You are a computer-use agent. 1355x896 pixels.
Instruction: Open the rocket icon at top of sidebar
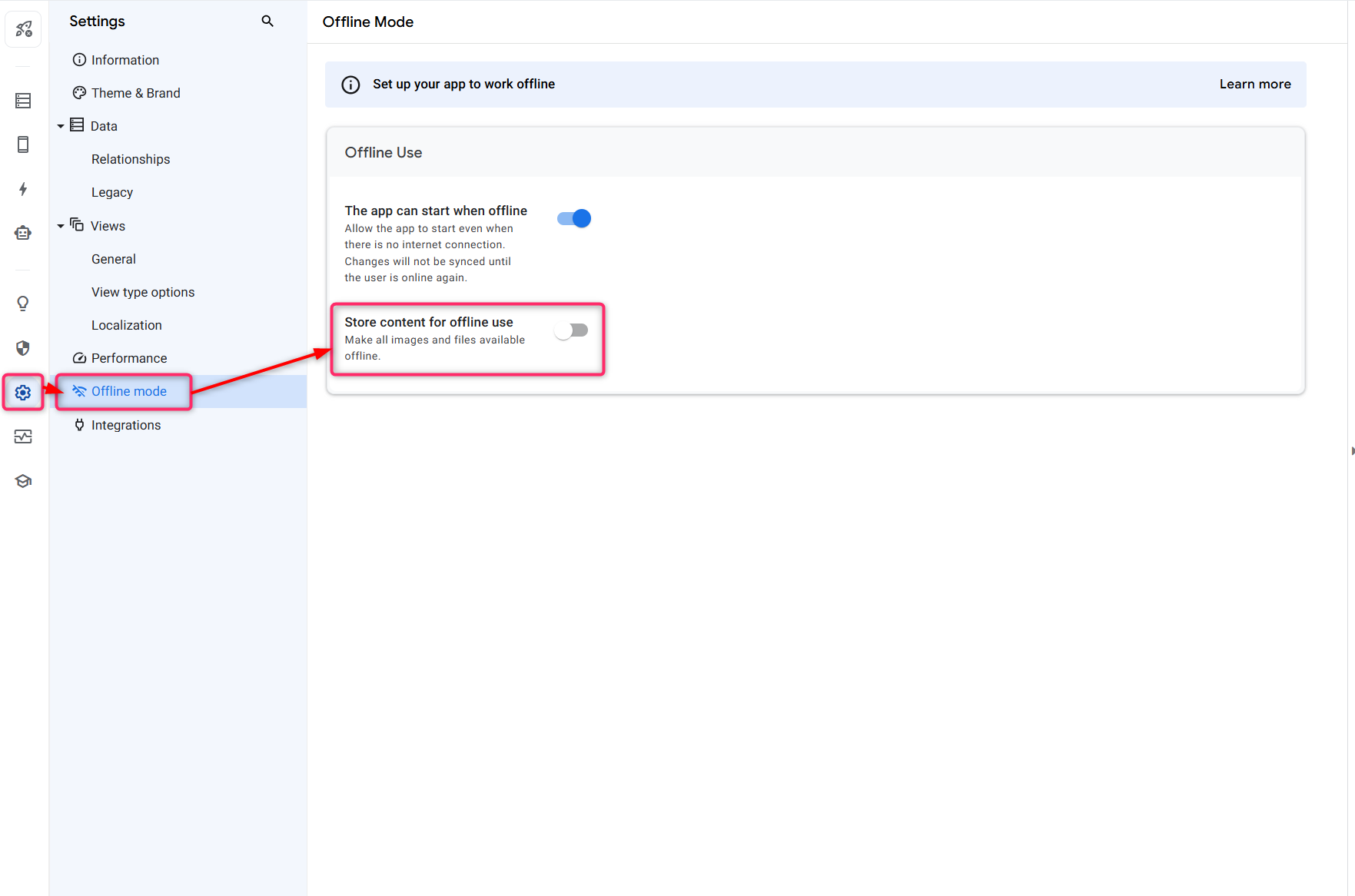23,29
